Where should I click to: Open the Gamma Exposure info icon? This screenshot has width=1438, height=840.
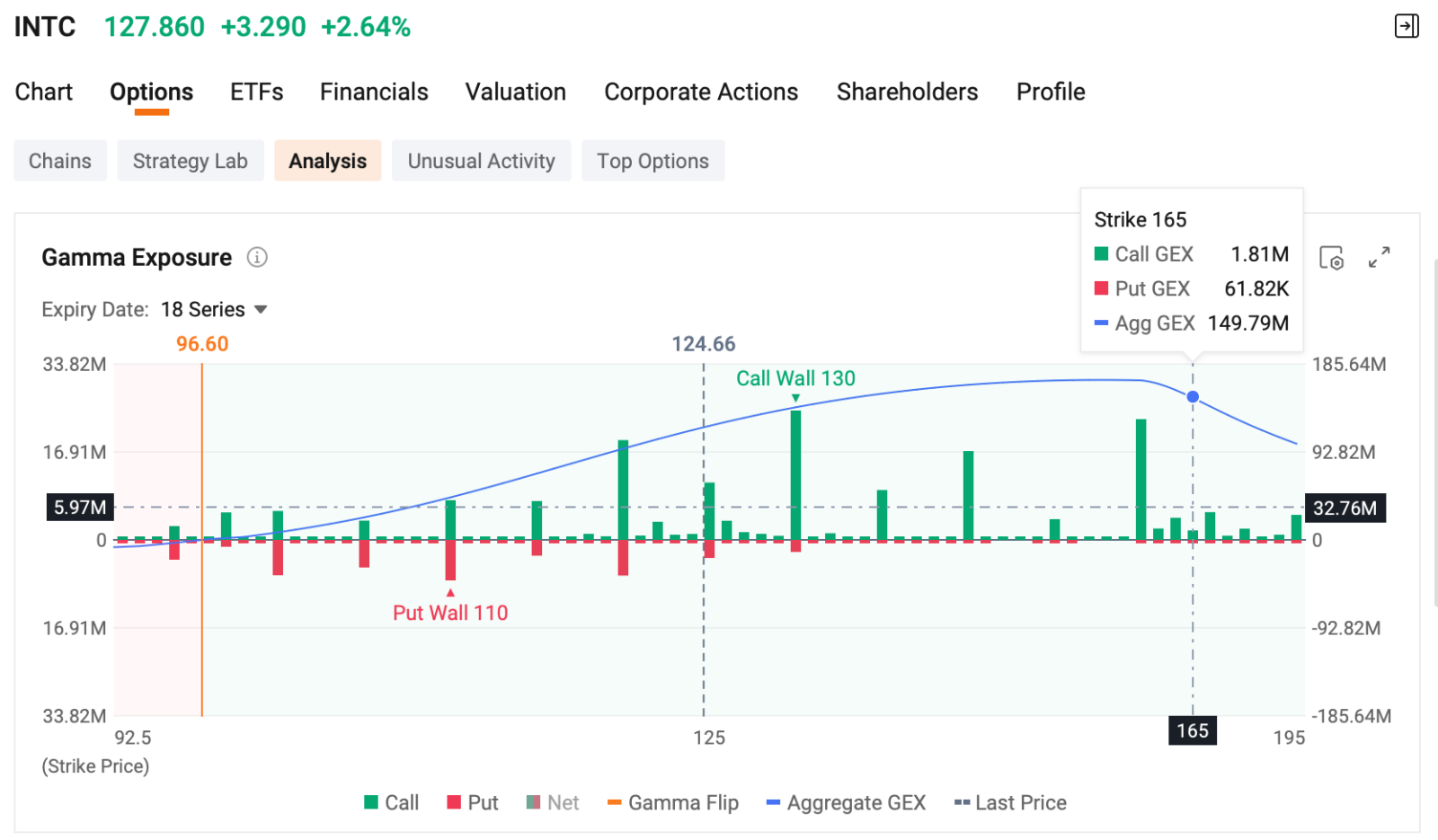tap(257, 258)
